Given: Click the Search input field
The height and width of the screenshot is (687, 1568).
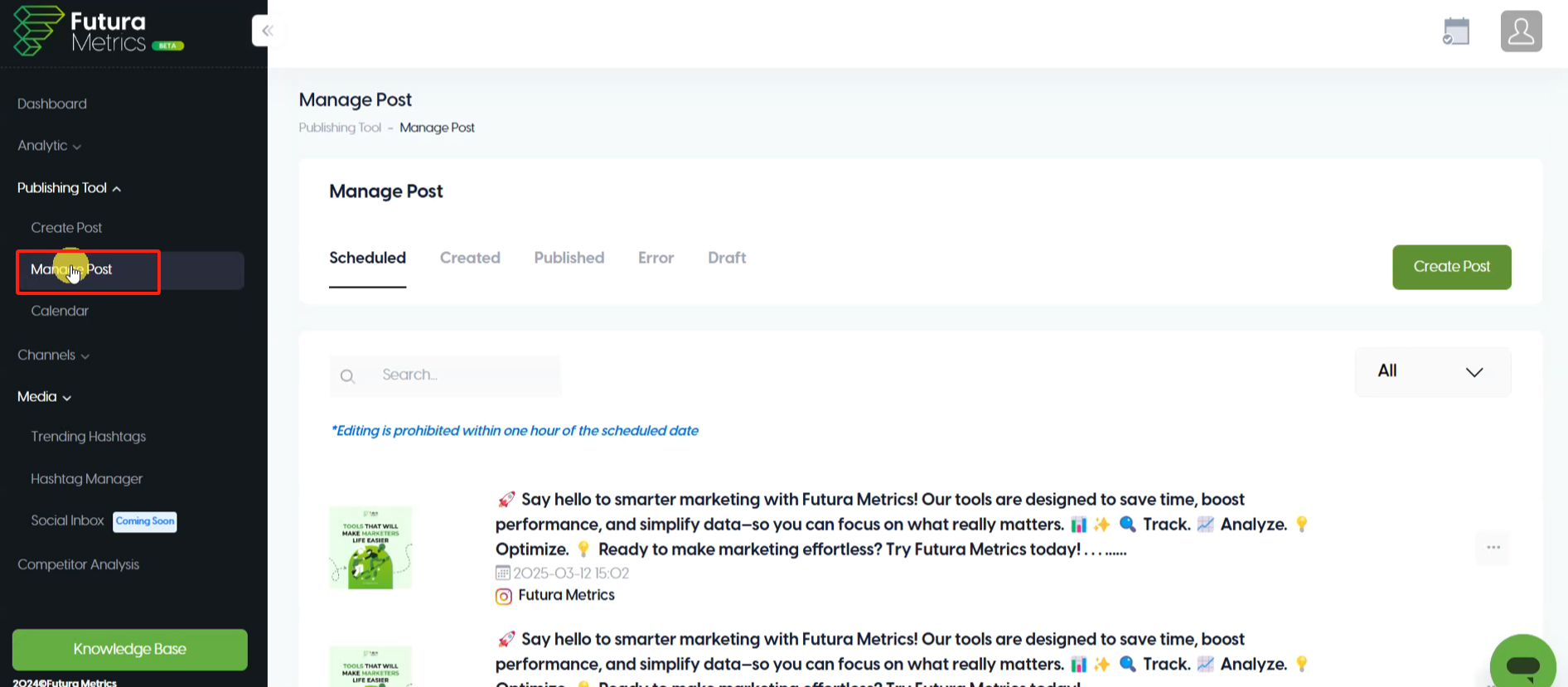Looking at the screenshot, I should [445, 375].
